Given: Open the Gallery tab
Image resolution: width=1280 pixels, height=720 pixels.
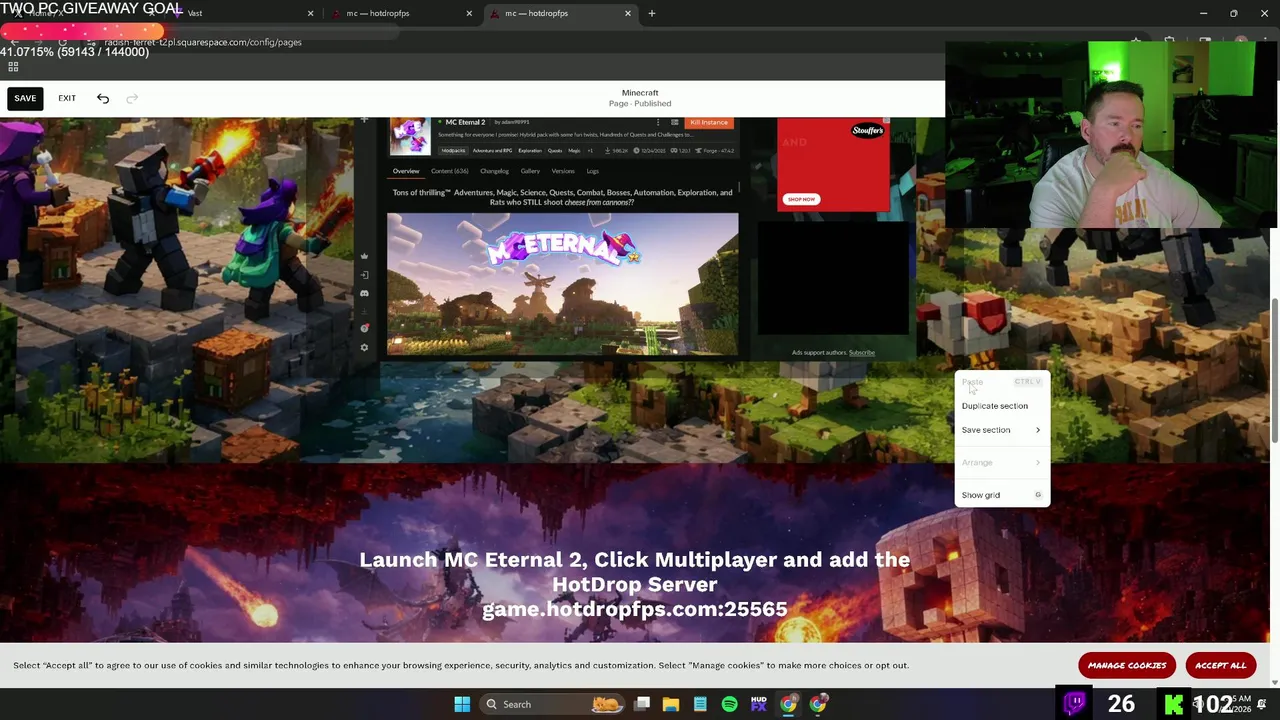Looking at the screenshot, I should [530, 171].
